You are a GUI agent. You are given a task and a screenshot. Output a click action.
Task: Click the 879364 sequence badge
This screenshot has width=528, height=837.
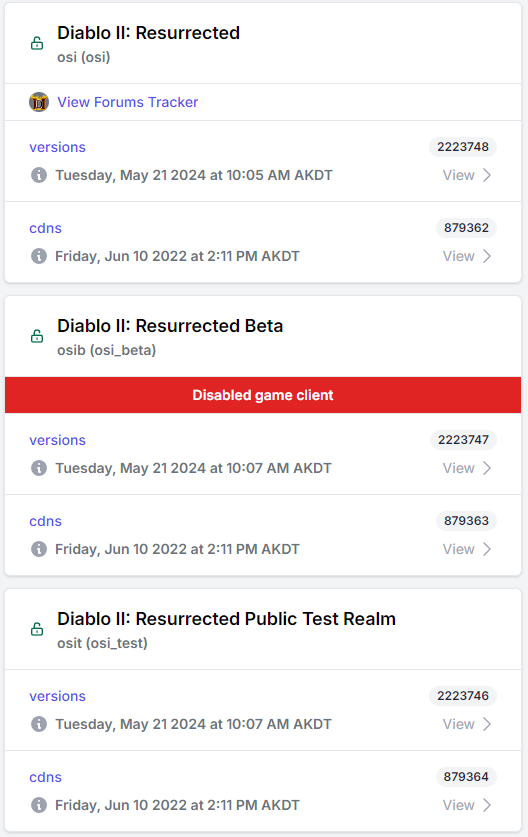click(466, 777)
